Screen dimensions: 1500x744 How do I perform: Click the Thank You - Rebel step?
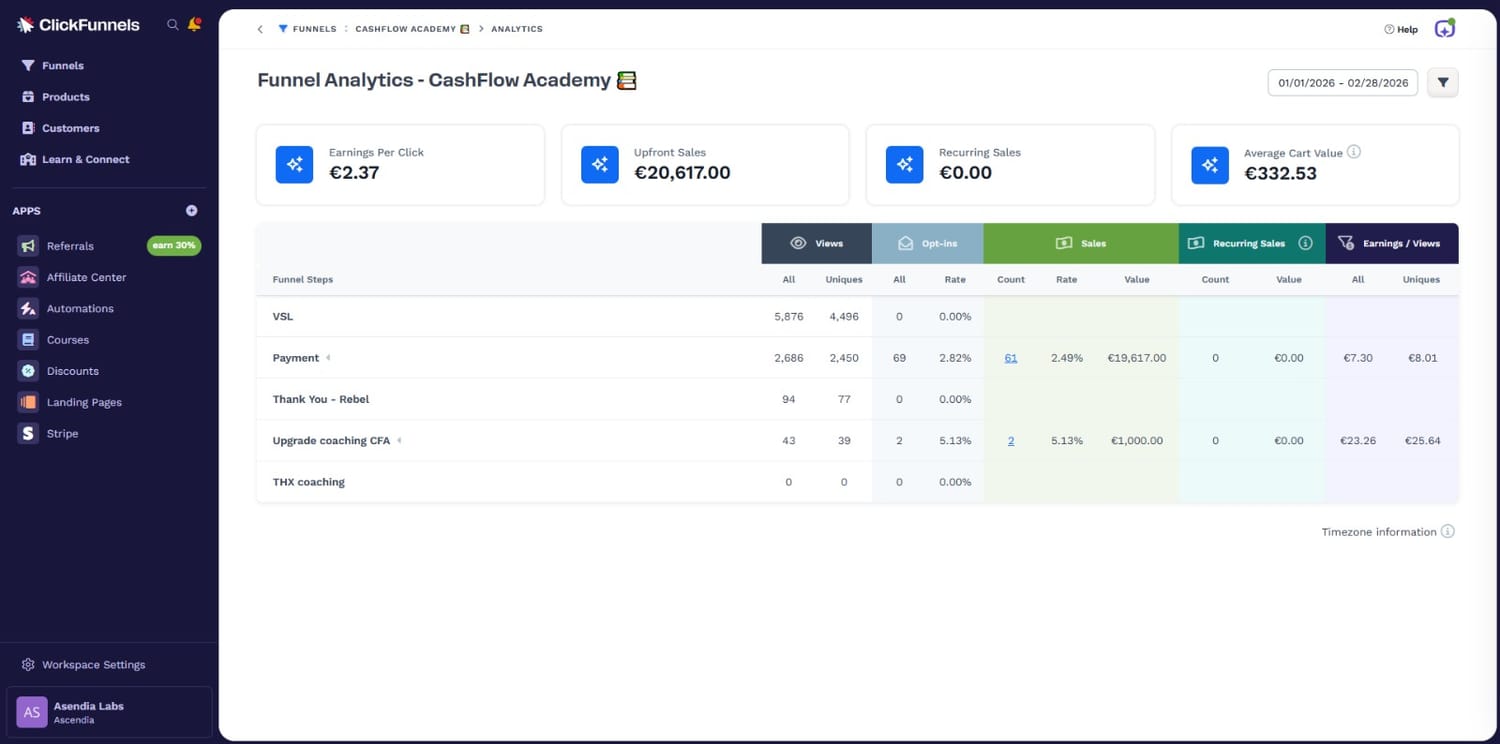tap(321, 399)
